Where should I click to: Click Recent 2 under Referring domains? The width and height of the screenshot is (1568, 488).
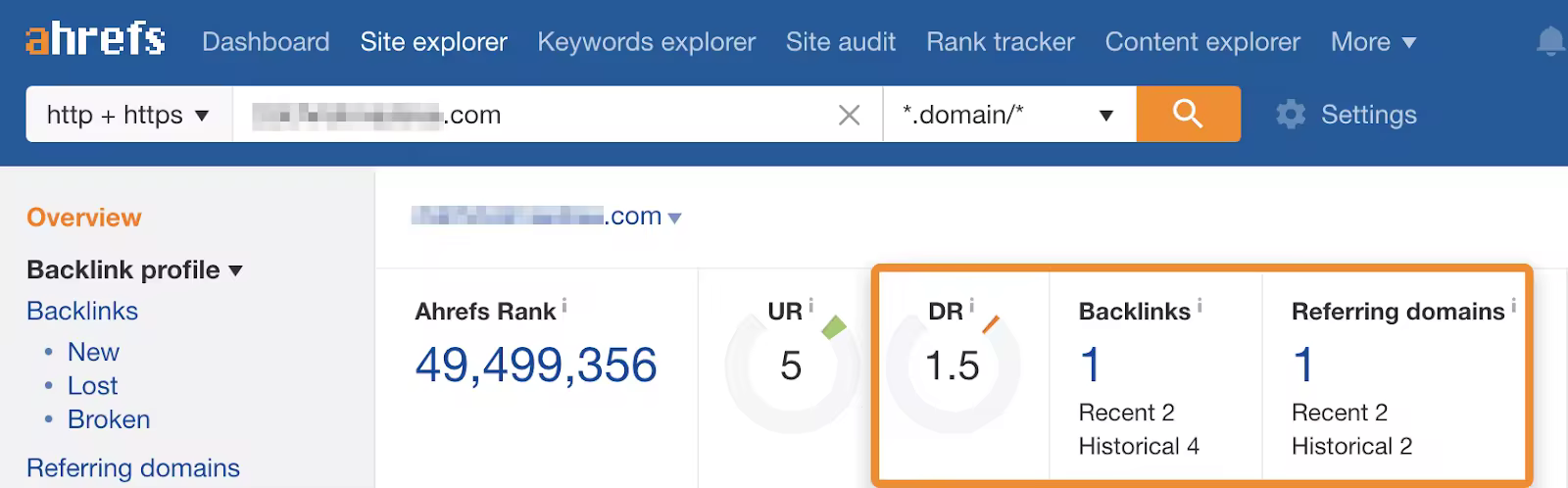pos(1339,413)
